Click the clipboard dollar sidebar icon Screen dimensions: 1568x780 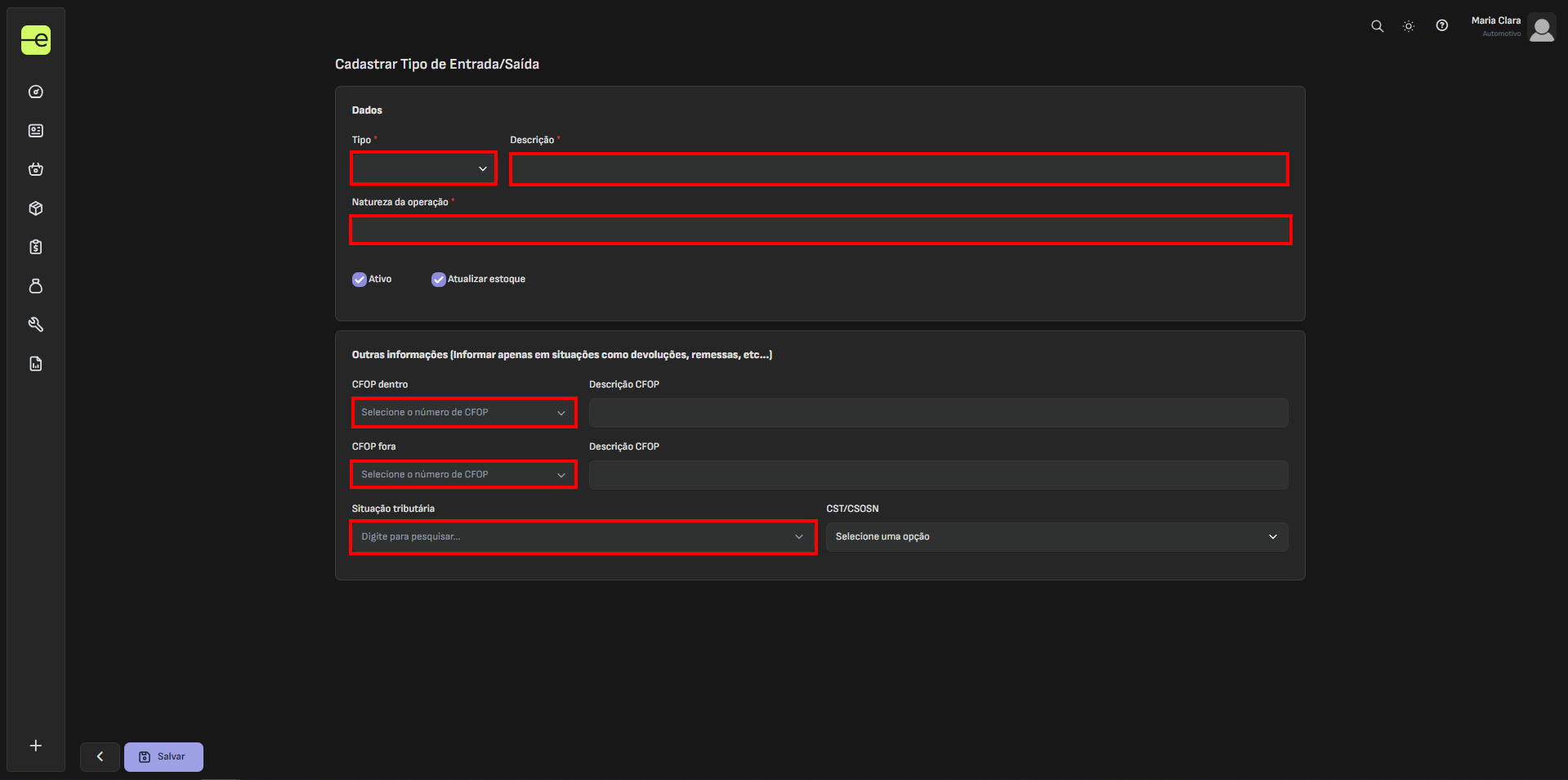(x=36, y=247)
